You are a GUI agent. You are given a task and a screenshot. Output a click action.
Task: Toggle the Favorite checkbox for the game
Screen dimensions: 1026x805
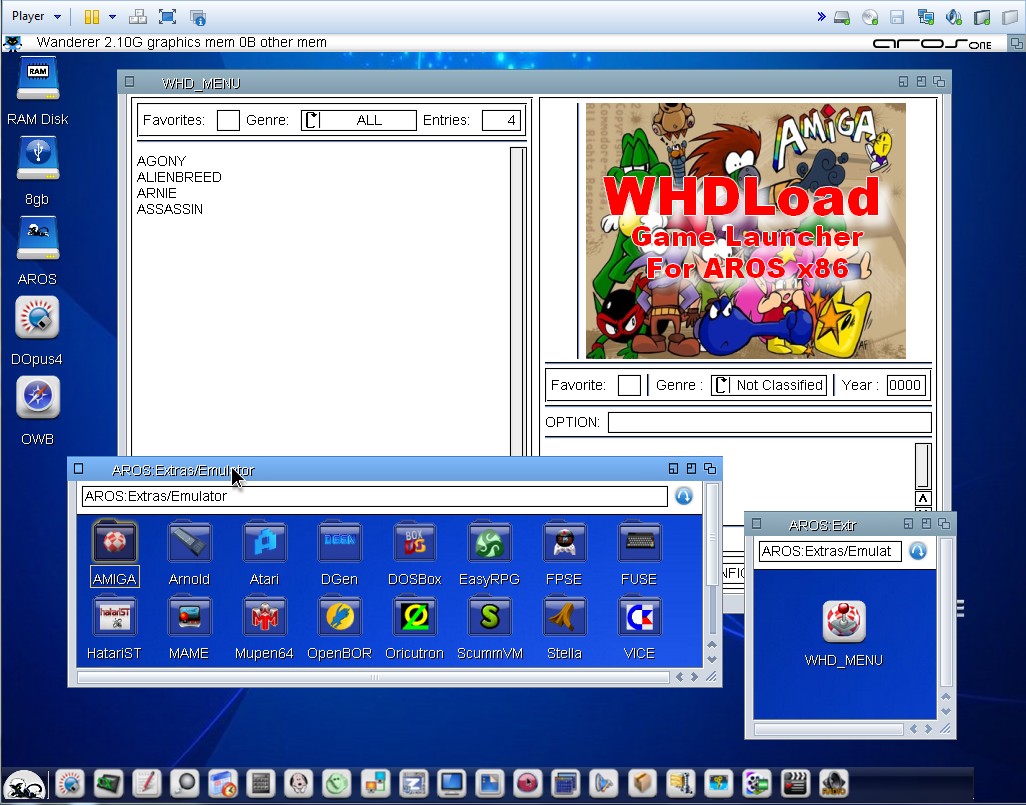[x=629, y=385]
